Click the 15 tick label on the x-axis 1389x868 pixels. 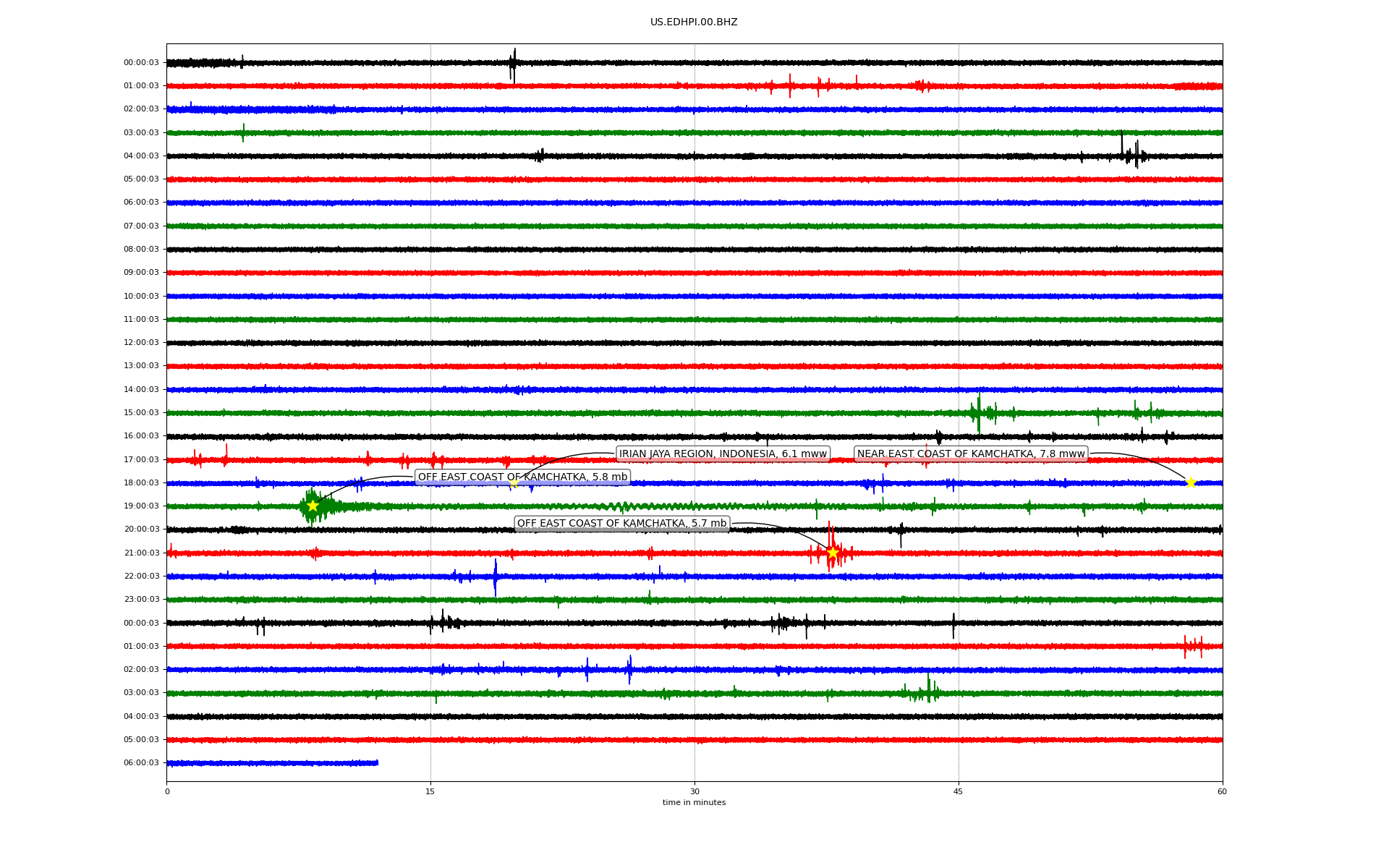point(430,792)
